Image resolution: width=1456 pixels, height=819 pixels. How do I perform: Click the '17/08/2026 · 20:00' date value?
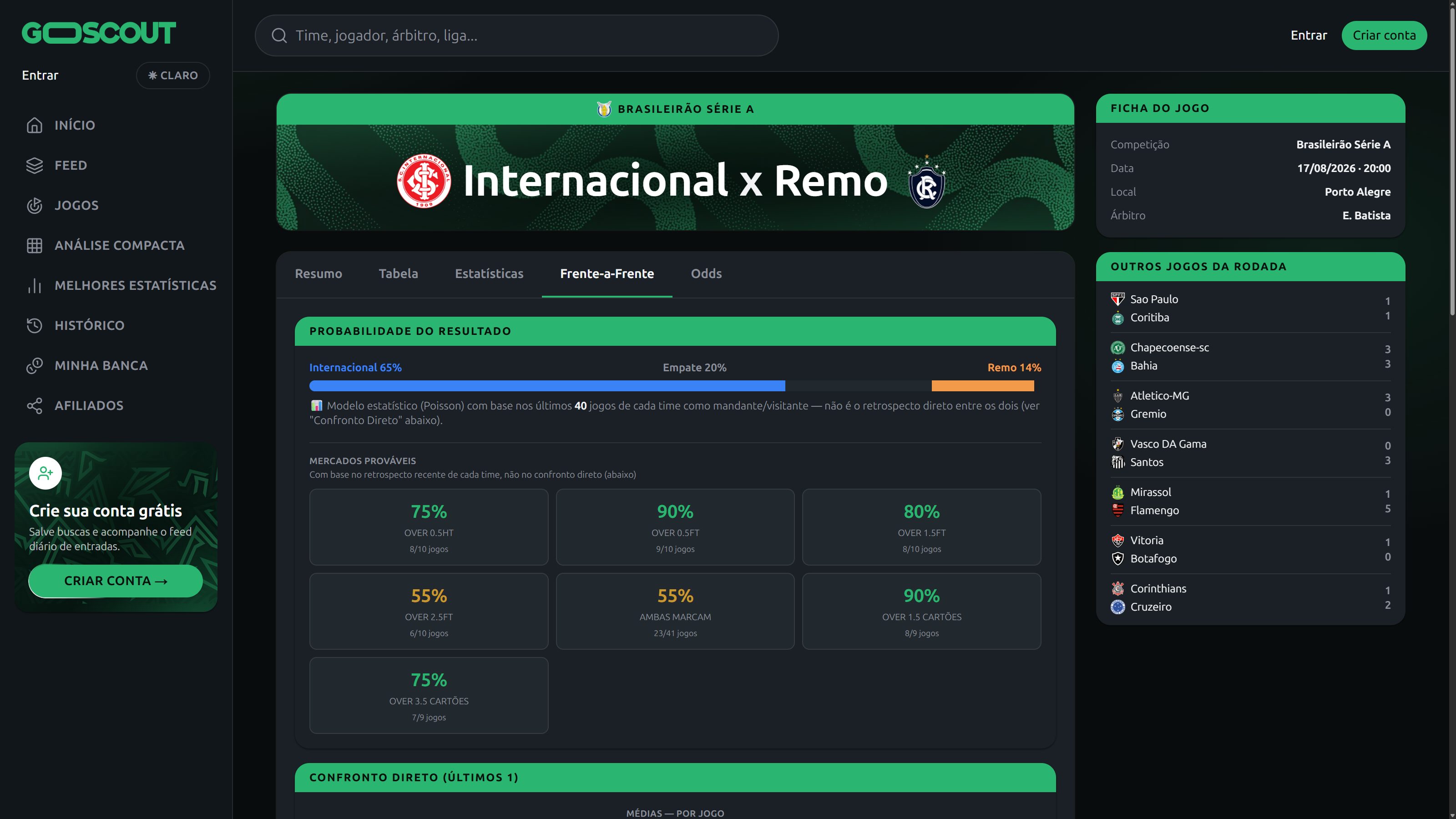[1344, 168]
